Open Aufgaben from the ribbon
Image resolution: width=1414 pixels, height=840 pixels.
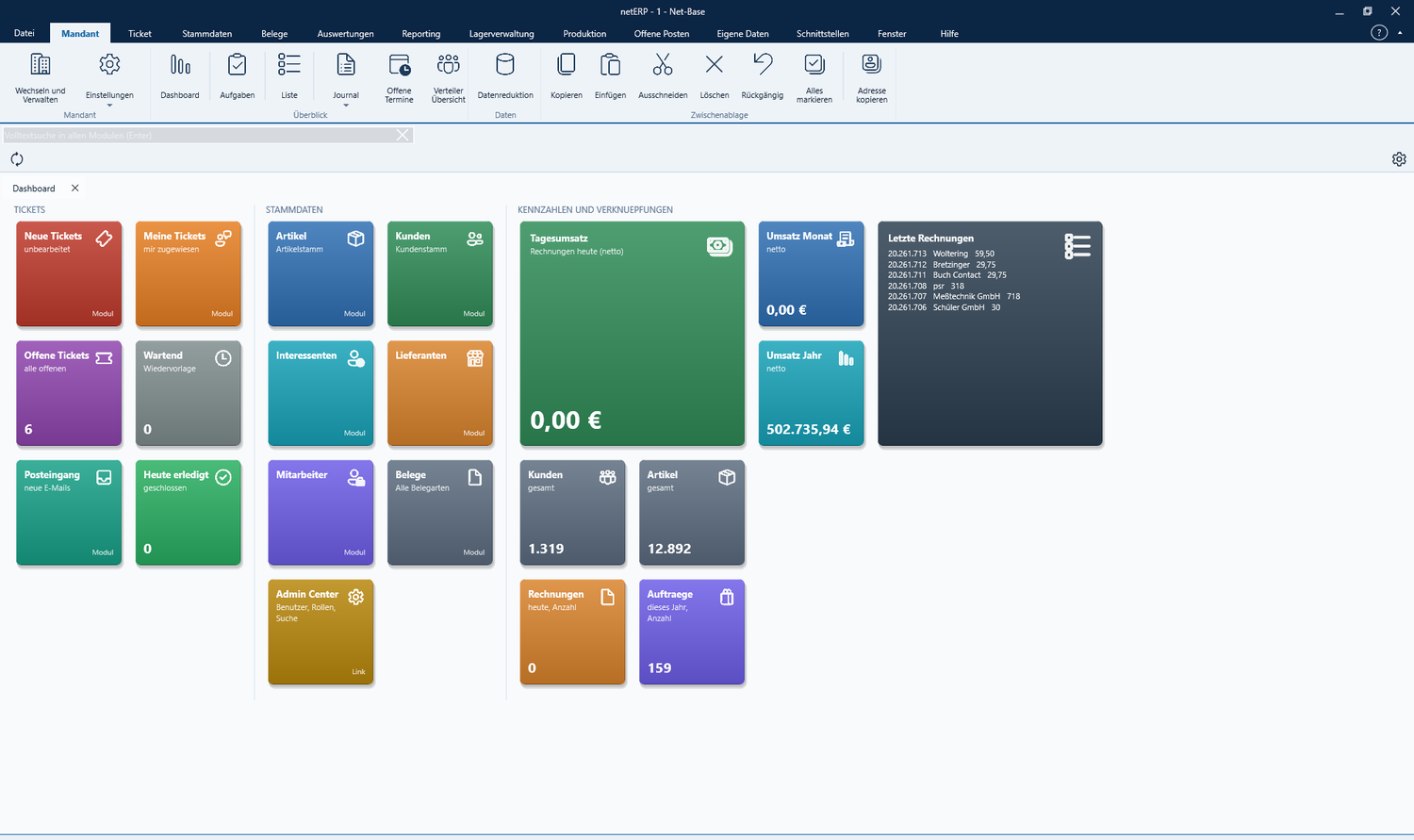pos(238,76)
